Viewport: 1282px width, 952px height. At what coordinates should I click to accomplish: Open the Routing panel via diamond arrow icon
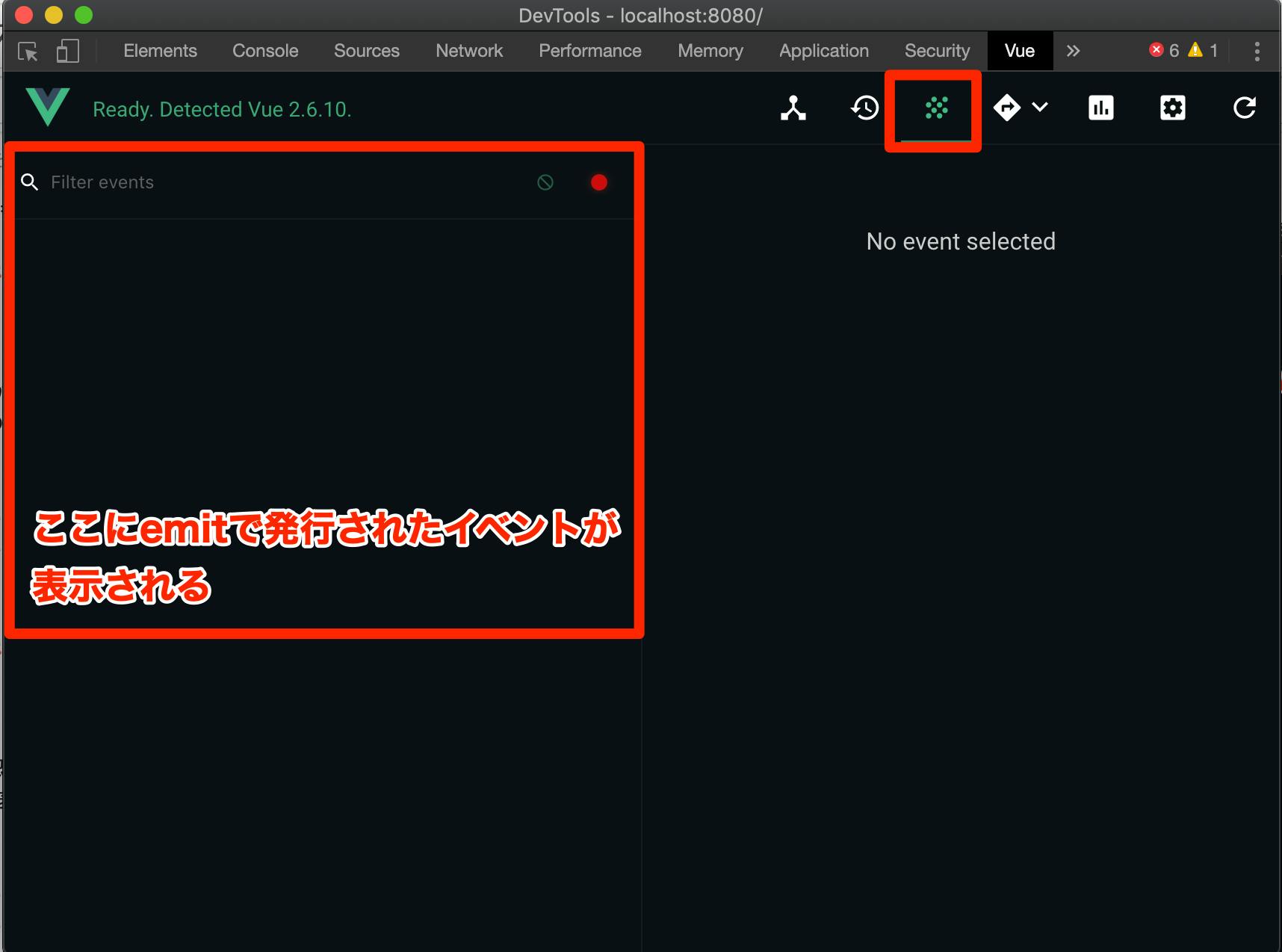[x=1008, y=108]
